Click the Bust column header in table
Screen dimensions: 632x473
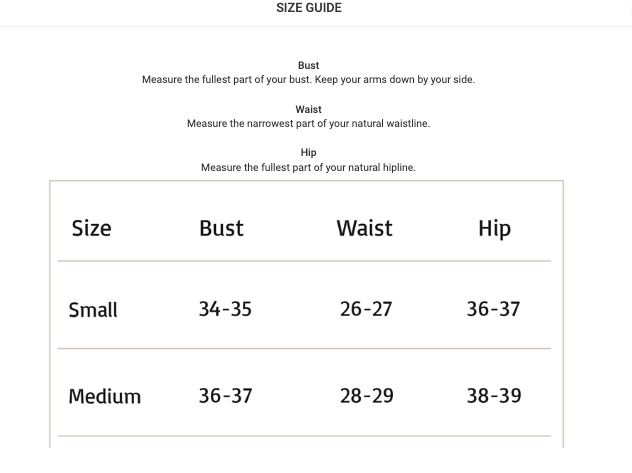click(x=221, y=228)
